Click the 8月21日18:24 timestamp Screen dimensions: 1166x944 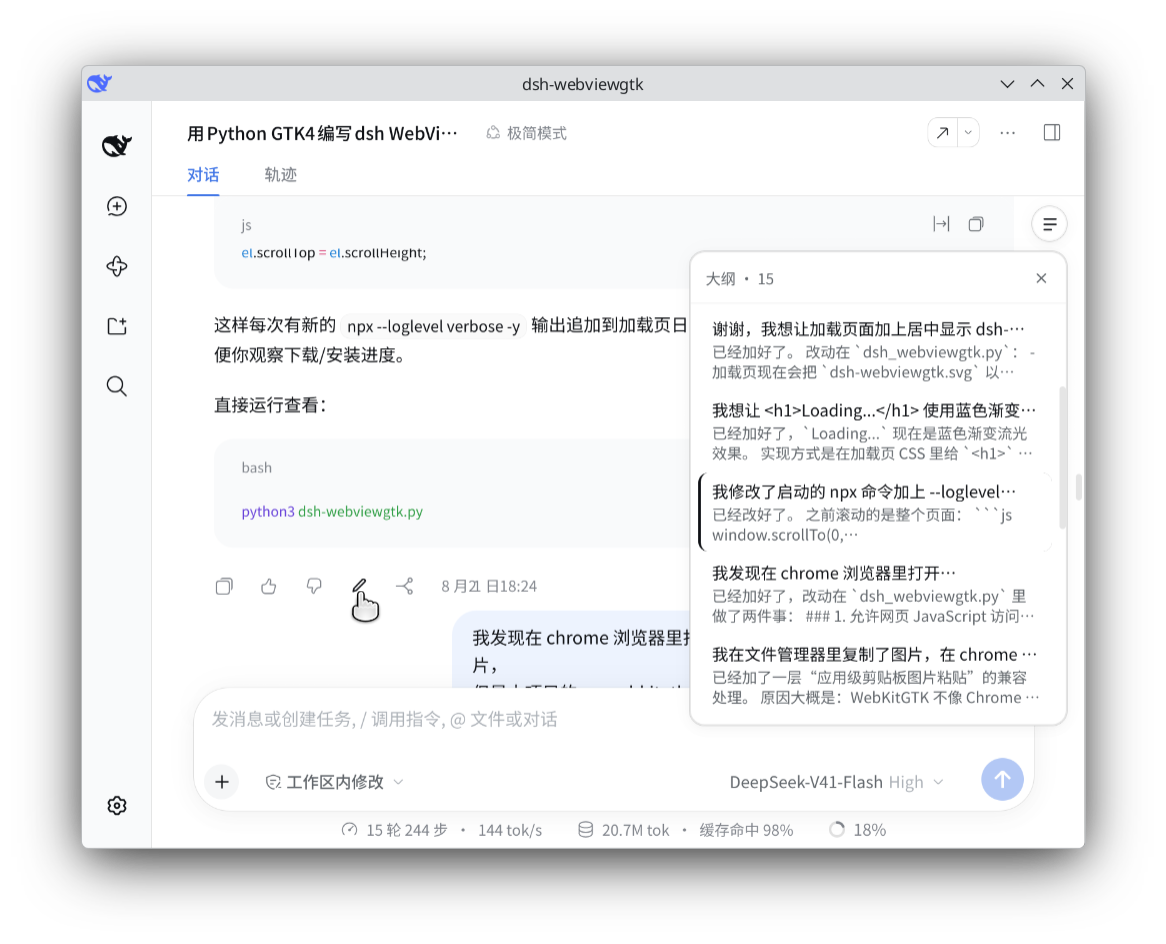(x=489, y=586)
